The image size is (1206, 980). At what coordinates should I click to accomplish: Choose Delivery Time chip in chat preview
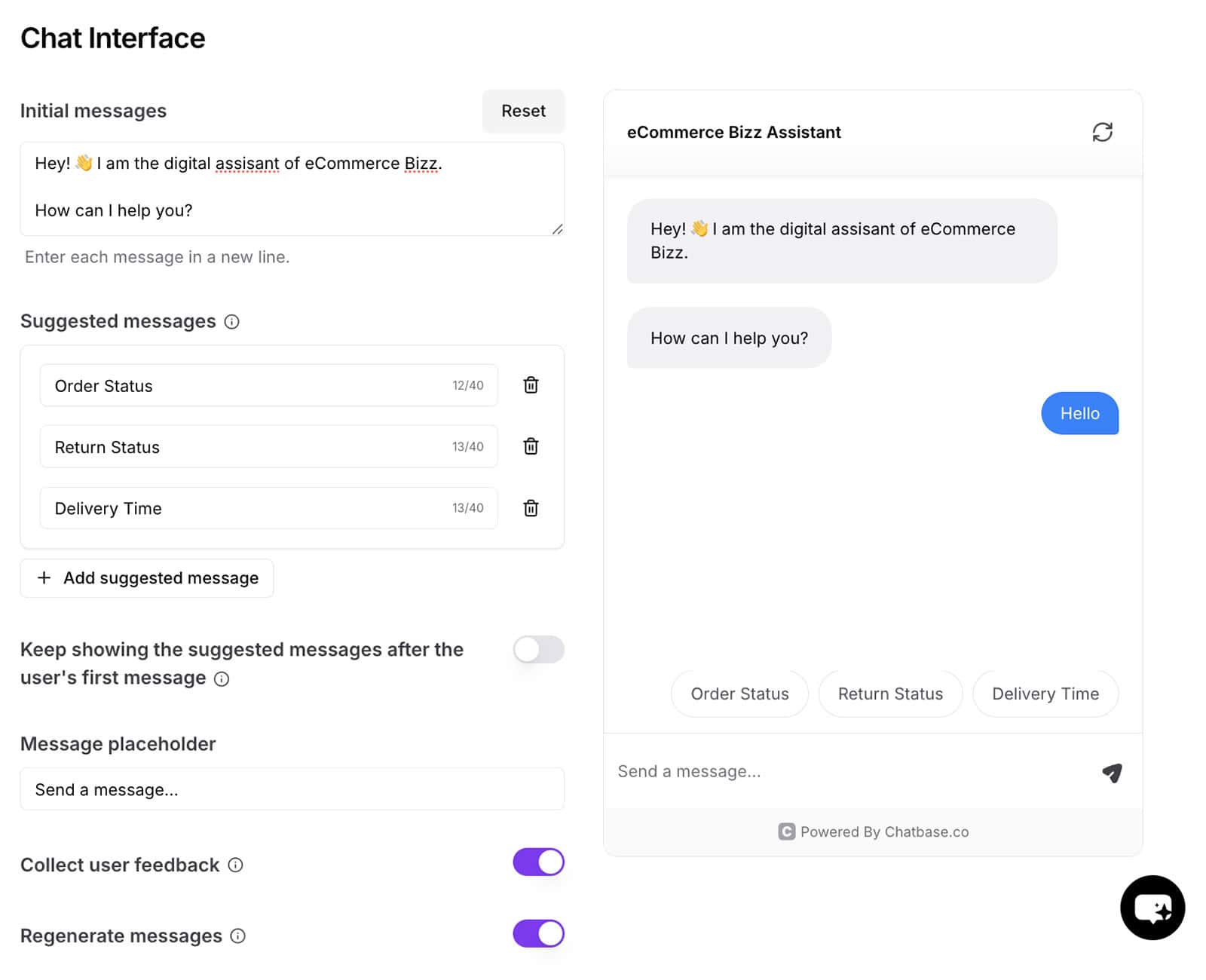1045,694
